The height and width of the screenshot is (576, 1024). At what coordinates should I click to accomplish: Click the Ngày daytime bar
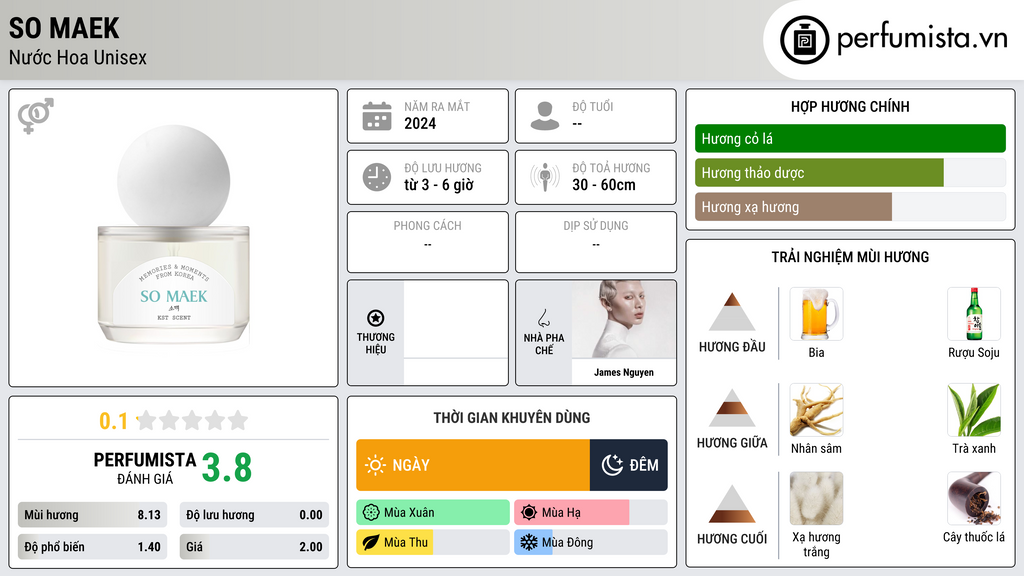473,465
